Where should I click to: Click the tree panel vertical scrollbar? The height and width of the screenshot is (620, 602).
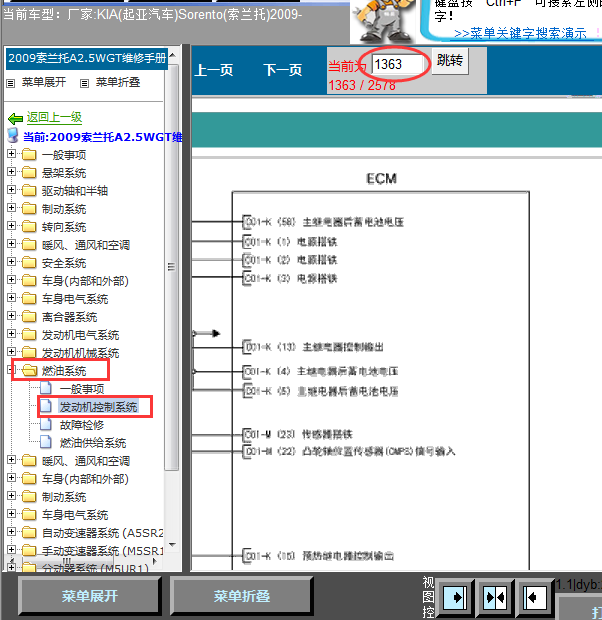click(x=171, y=267)
